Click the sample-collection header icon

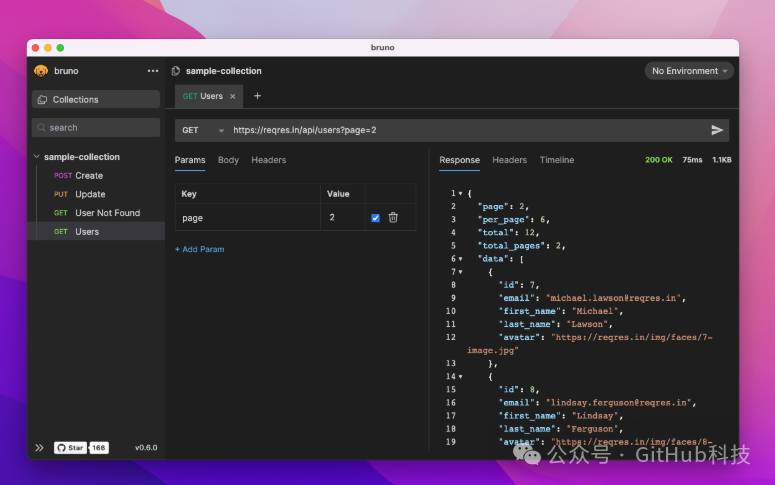[x=175, y=71]
